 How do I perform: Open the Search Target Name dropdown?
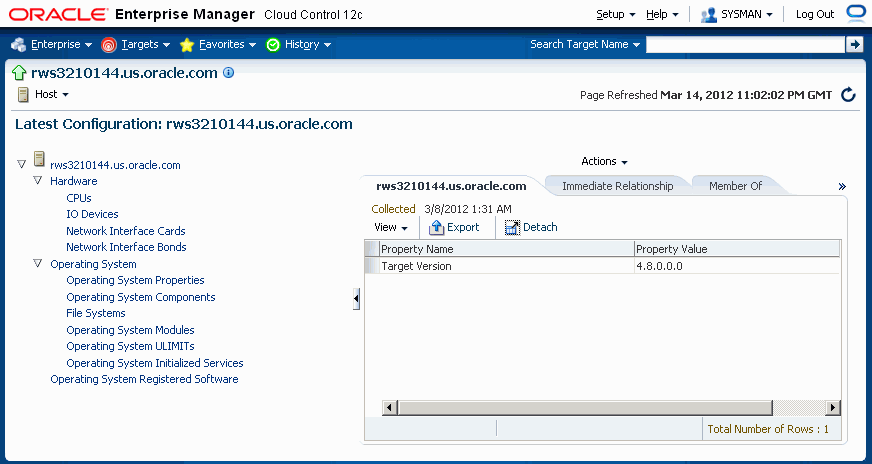(584, 45)
